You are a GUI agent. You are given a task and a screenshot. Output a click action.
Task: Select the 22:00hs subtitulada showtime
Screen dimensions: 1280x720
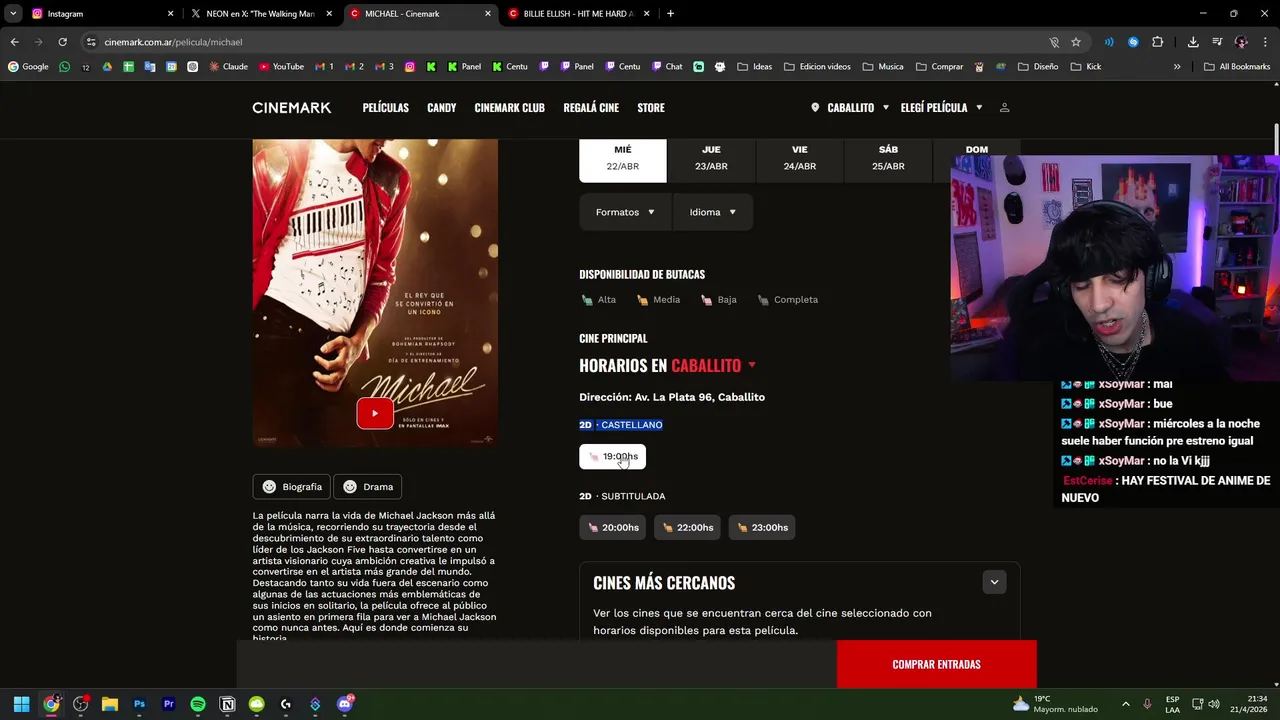[x=687, y=527]
